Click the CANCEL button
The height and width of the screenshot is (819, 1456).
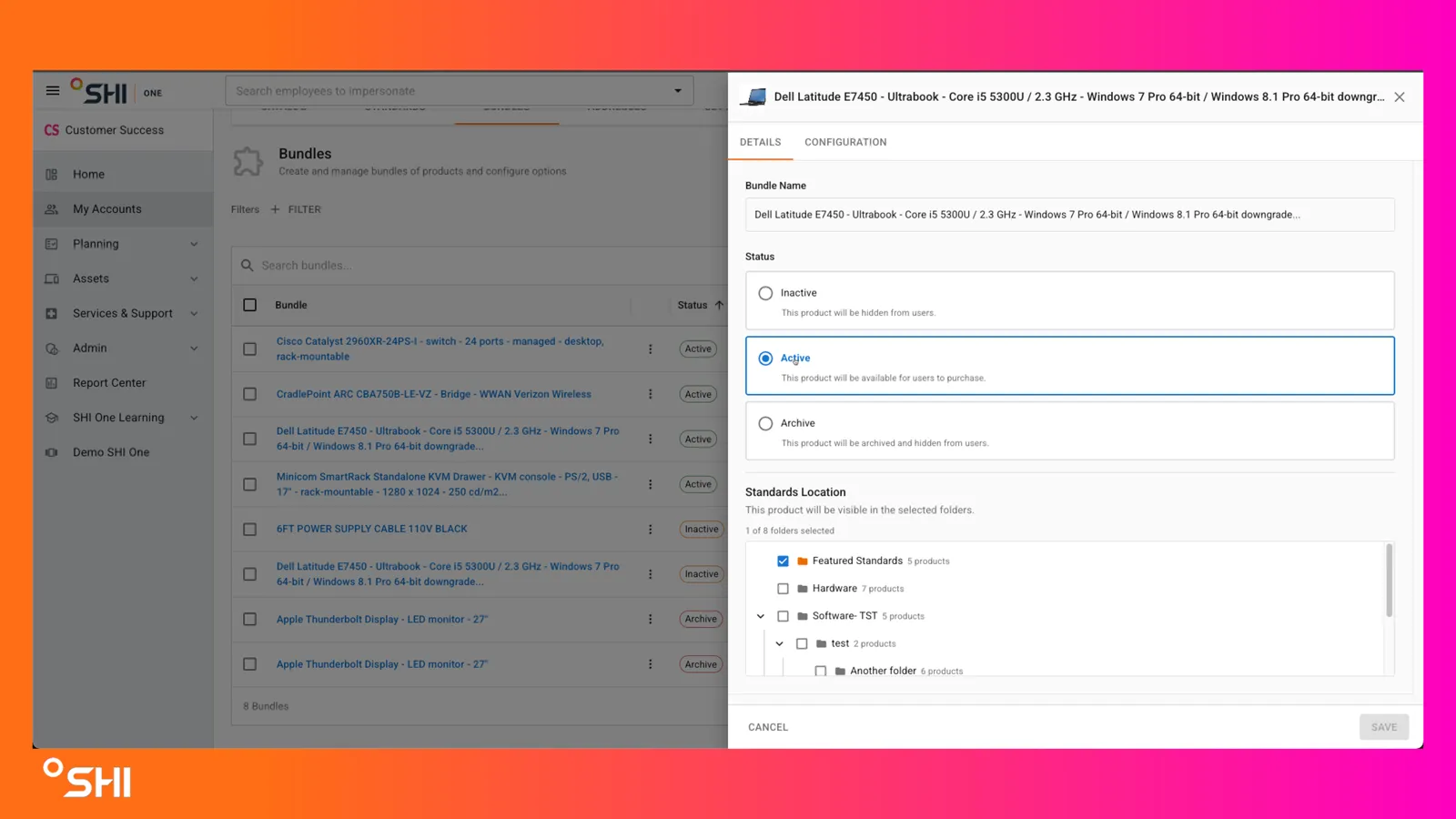pyautogui.click(x=768, y=727)
